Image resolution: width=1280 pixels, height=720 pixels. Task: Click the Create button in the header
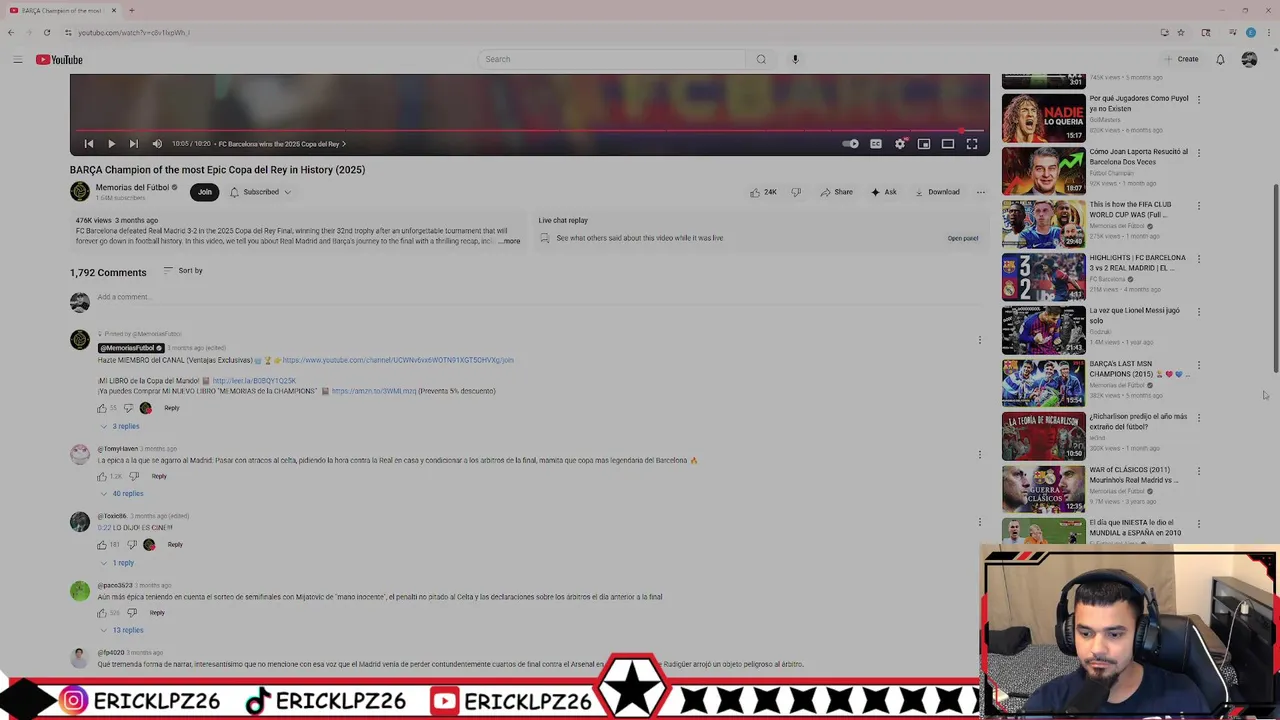coord(1181,59)
